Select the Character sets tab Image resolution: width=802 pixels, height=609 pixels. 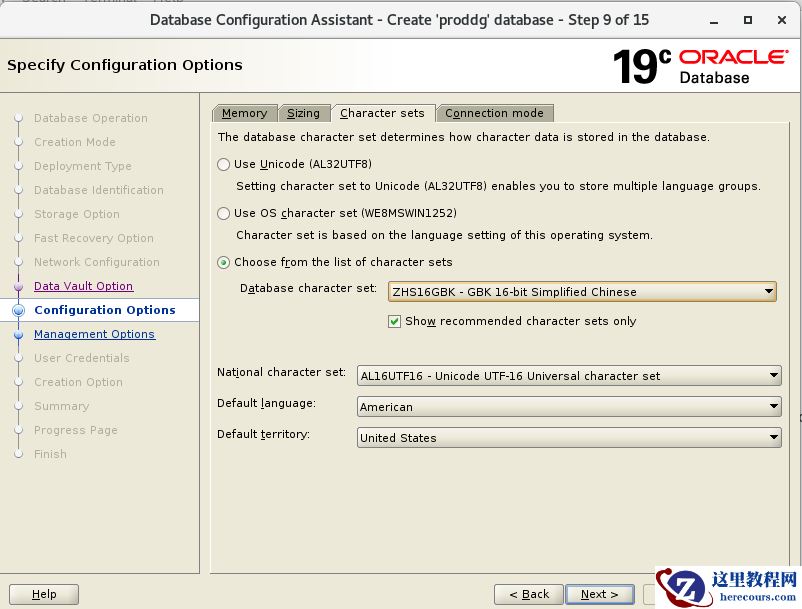pos(383,113)
